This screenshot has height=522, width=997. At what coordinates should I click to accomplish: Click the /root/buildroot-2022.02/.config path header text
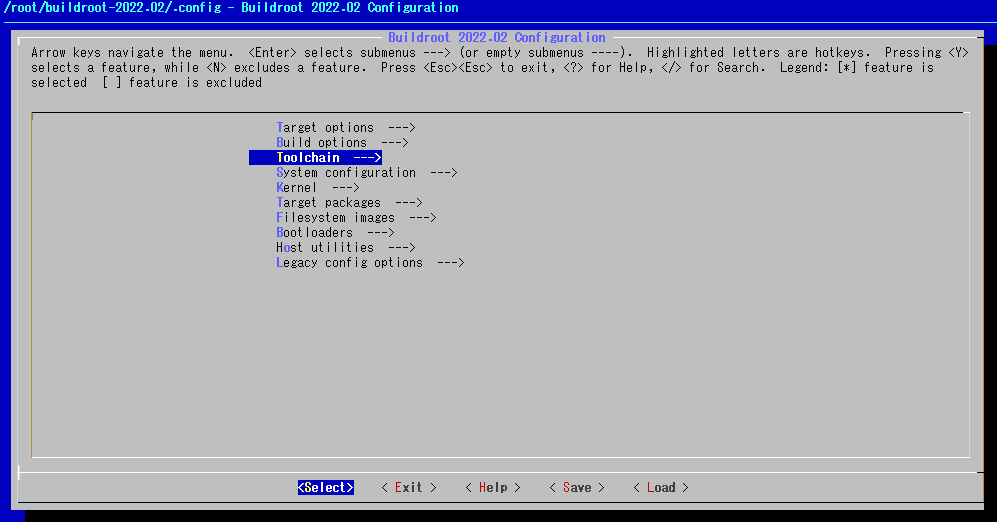click(x=113, y=8)
